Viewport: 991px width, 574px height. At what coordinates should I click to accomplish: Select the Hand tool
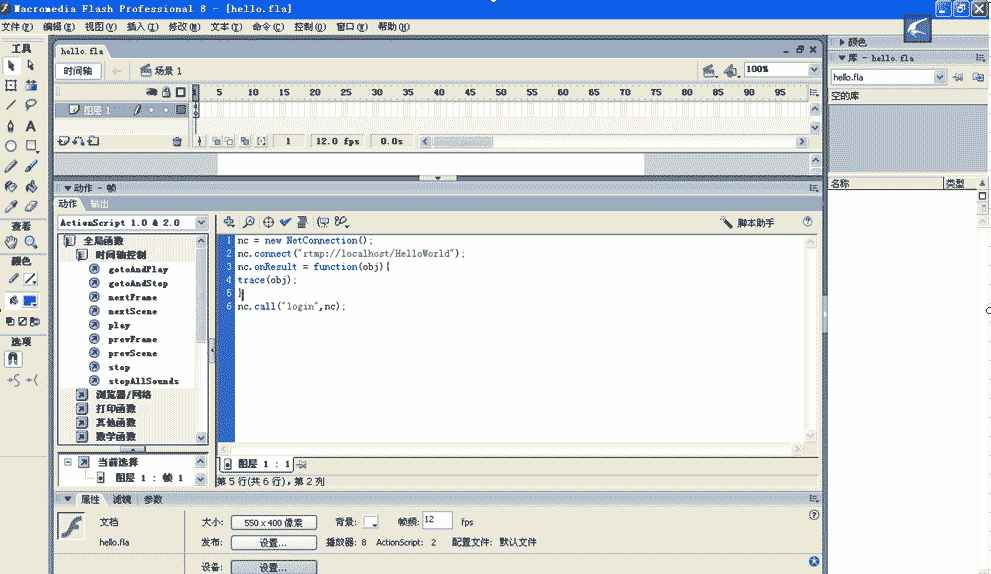(x=11, y=242)
